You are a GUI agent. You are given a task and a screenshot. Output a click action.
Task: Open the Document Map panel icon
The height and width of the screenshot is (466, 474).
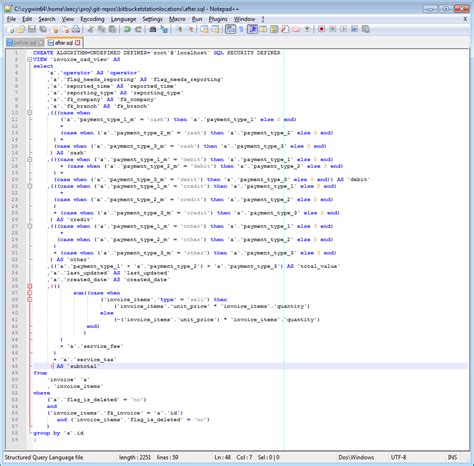(274, 29)
